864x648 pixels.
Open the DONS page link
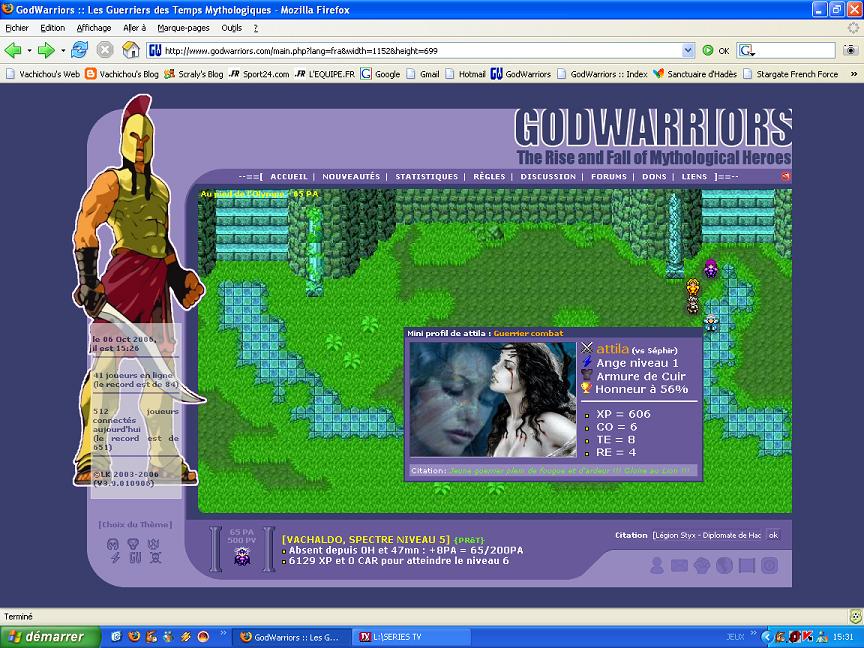[x=654, y=176]
